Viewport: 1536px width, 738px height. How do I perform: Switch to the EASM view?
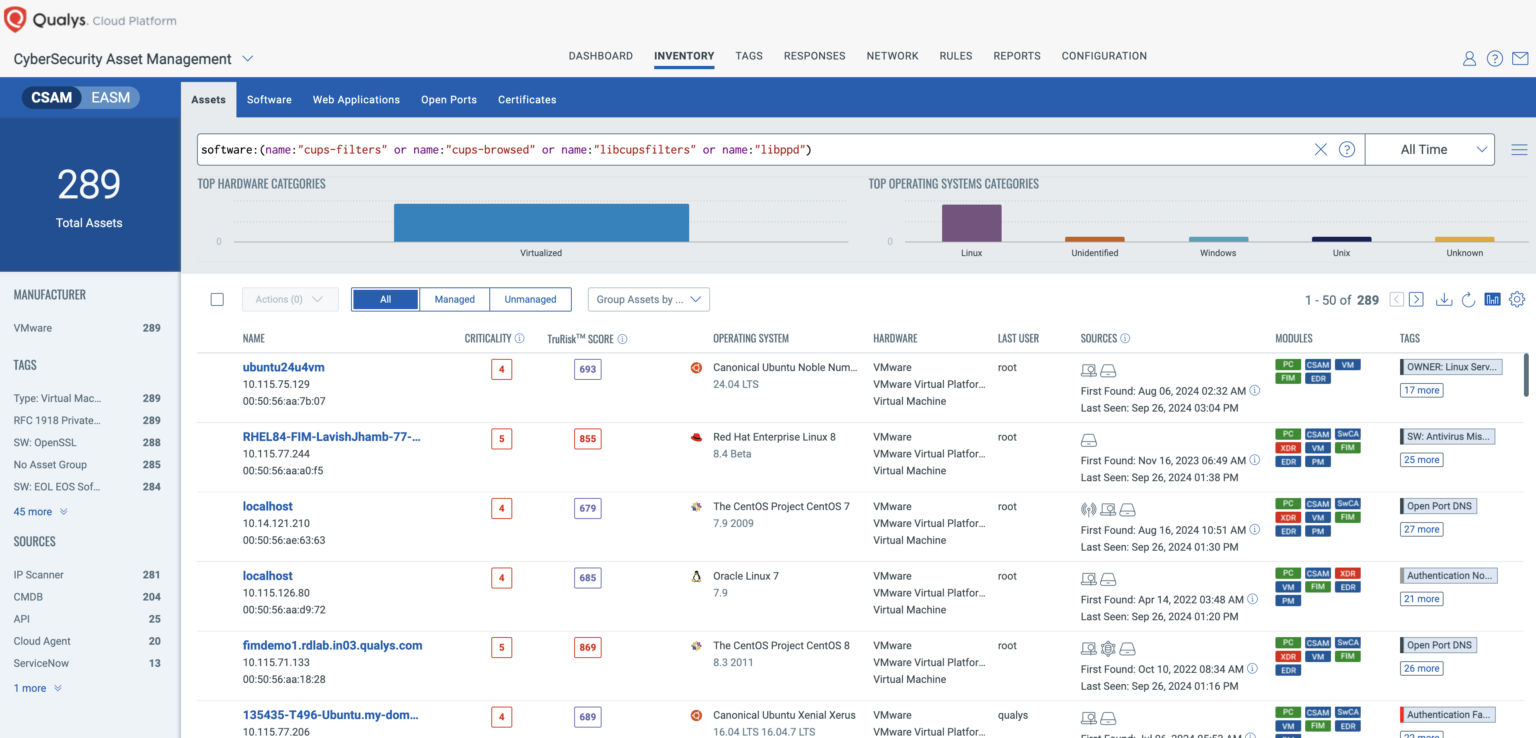tap(111, 97)
